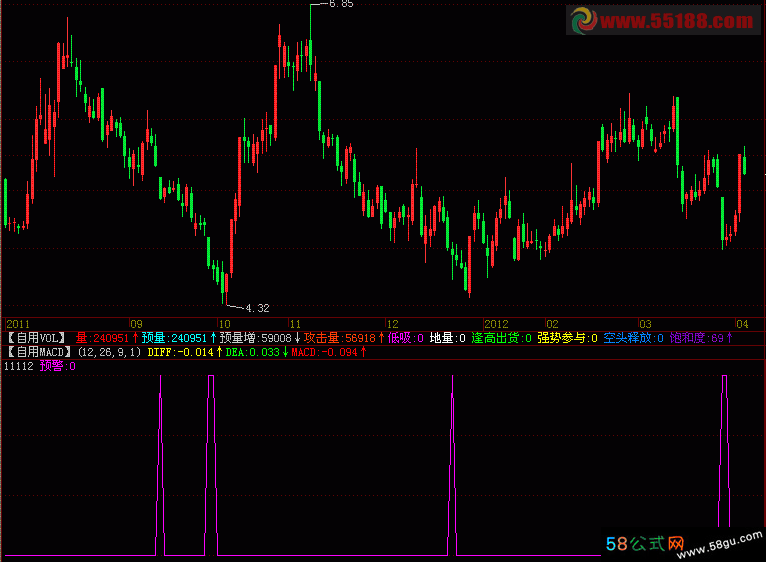Click the 逢高出货:0 label
Screen dimensions: 766x562
tap(502, 338)
